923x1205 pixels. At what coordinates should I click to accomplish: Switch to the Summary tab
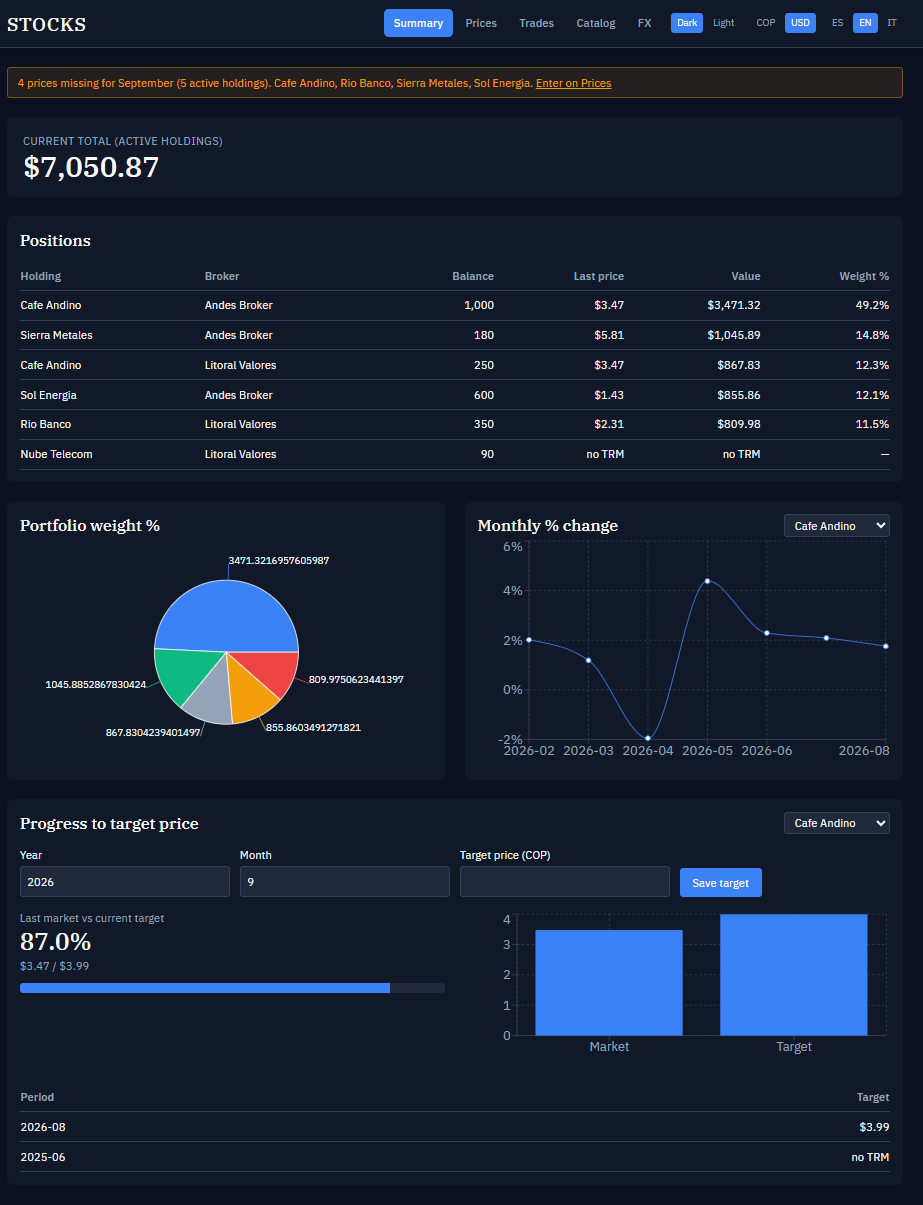(418, 23)
